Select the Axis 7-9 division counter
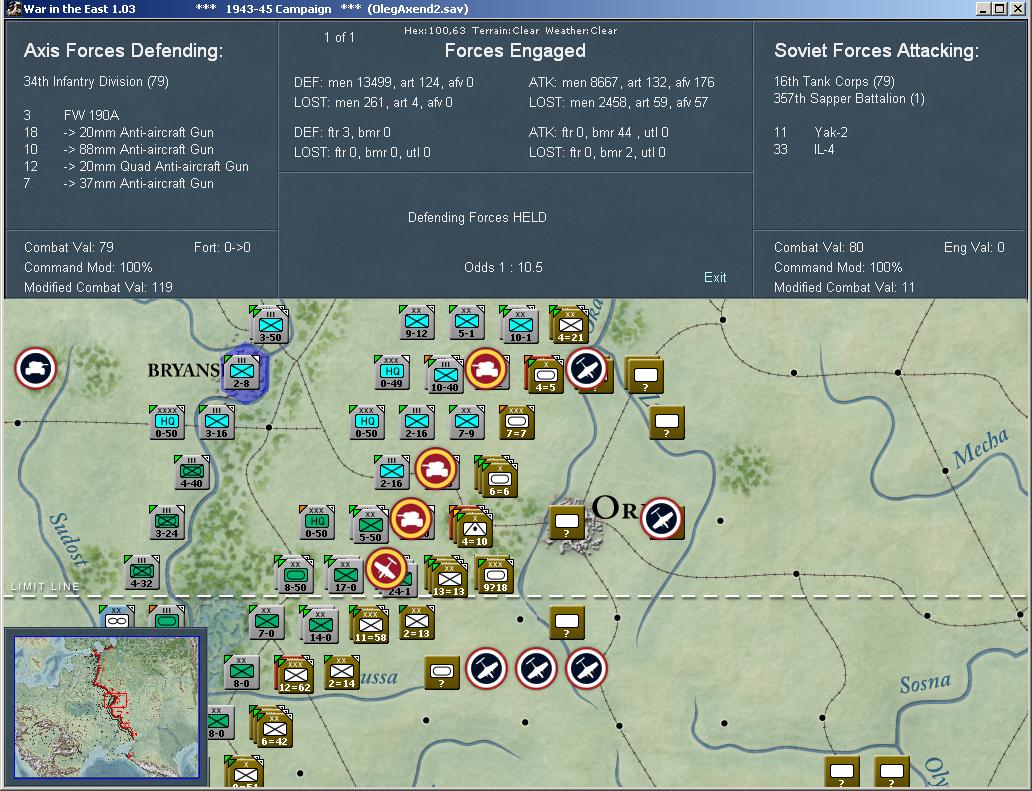The height and width of the screenshot is (791, 1032). [x=467, y=422]
